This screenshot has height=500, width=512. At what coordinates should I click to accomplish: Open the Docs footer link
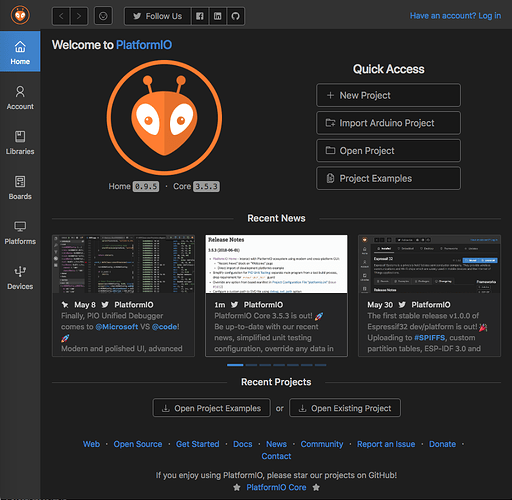(243, 444)
